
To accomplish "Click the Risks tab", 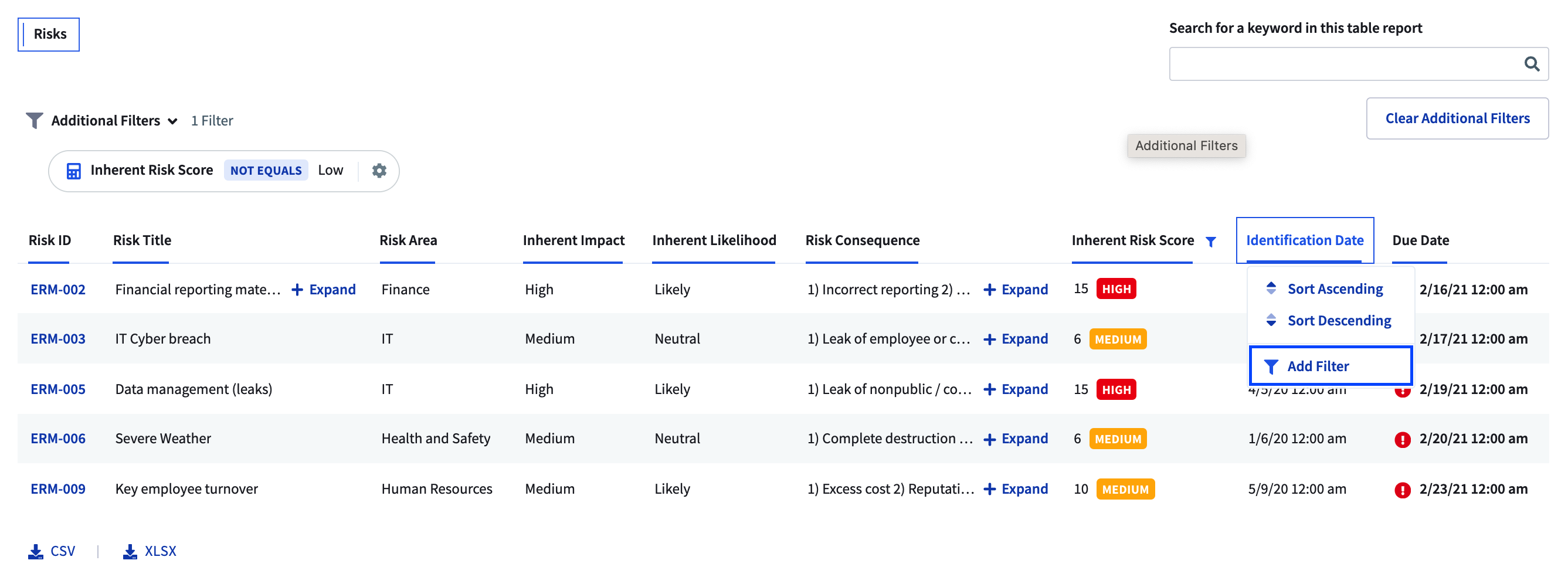I will click(x=49, y=34).
